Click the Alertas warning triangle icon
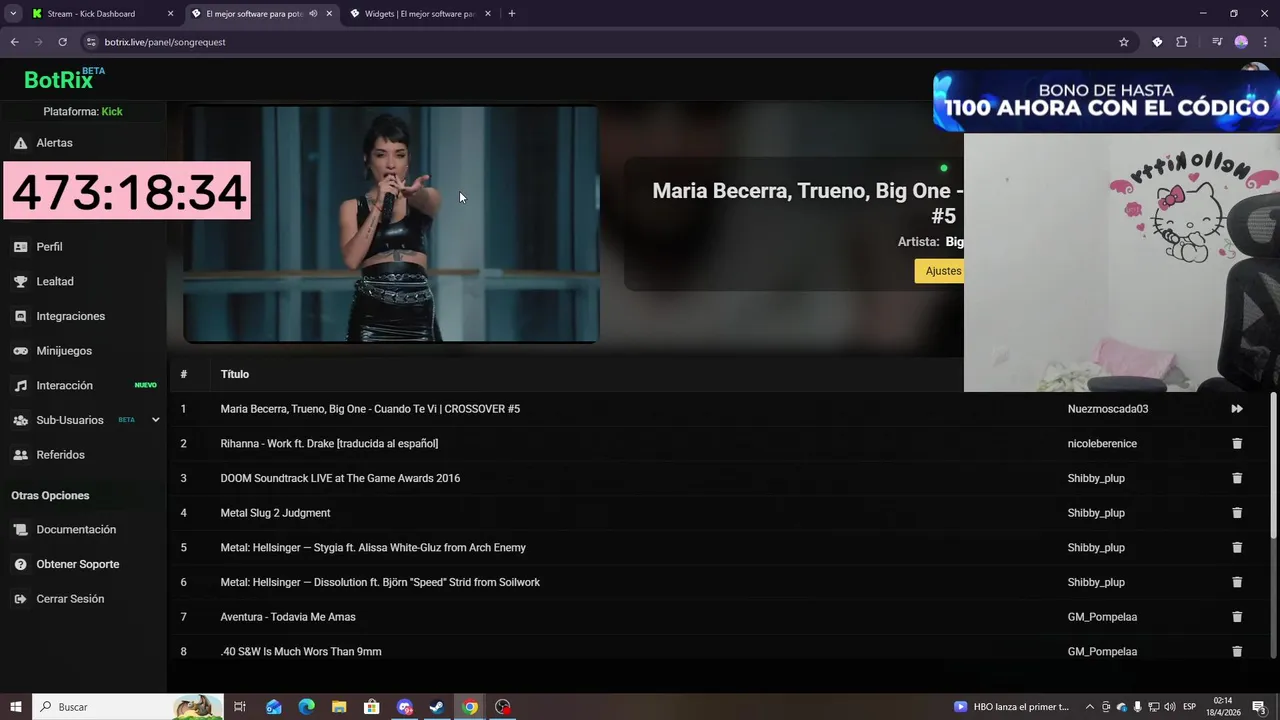The image size is (1280, 720). [x=20, y=143]
